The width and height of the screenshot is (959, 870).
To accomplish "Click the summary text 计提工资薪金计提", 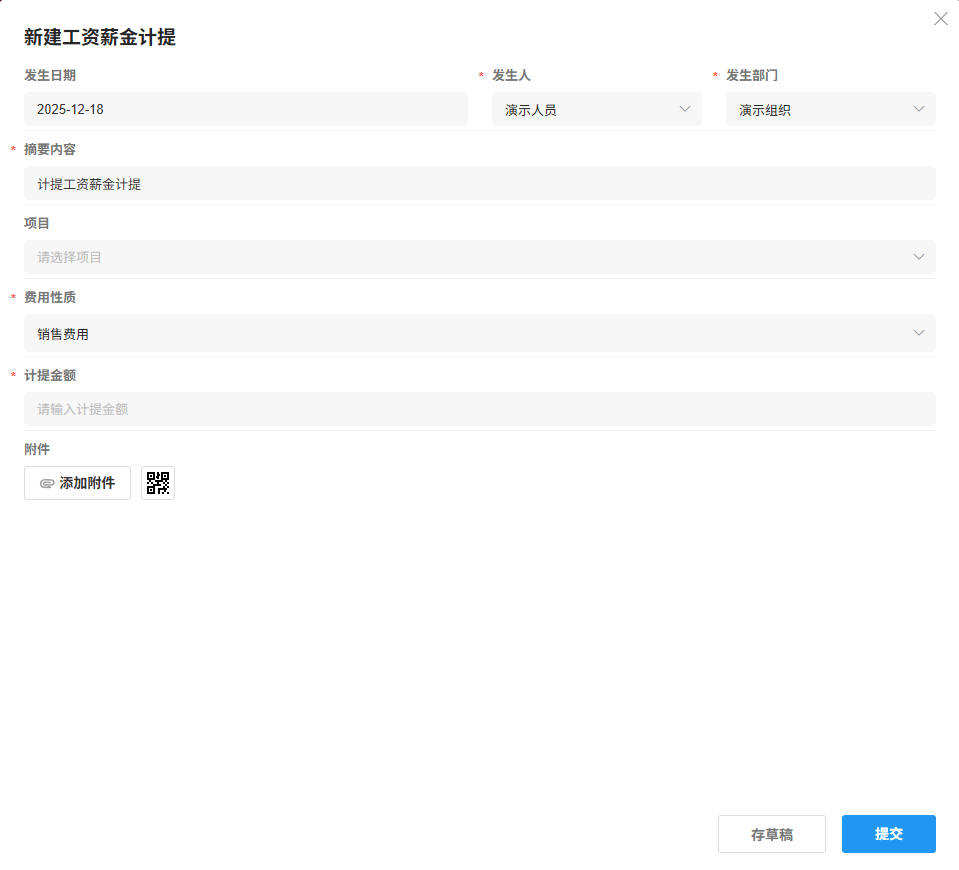I will pos(87,183).
